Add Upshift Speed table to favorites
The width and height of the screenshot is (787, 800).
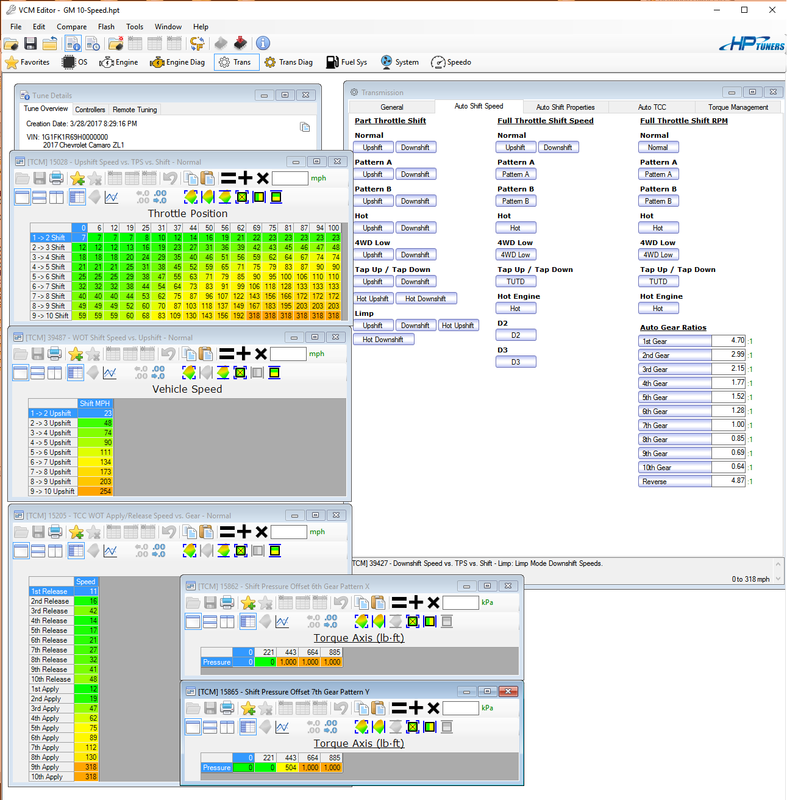[78, 178]
